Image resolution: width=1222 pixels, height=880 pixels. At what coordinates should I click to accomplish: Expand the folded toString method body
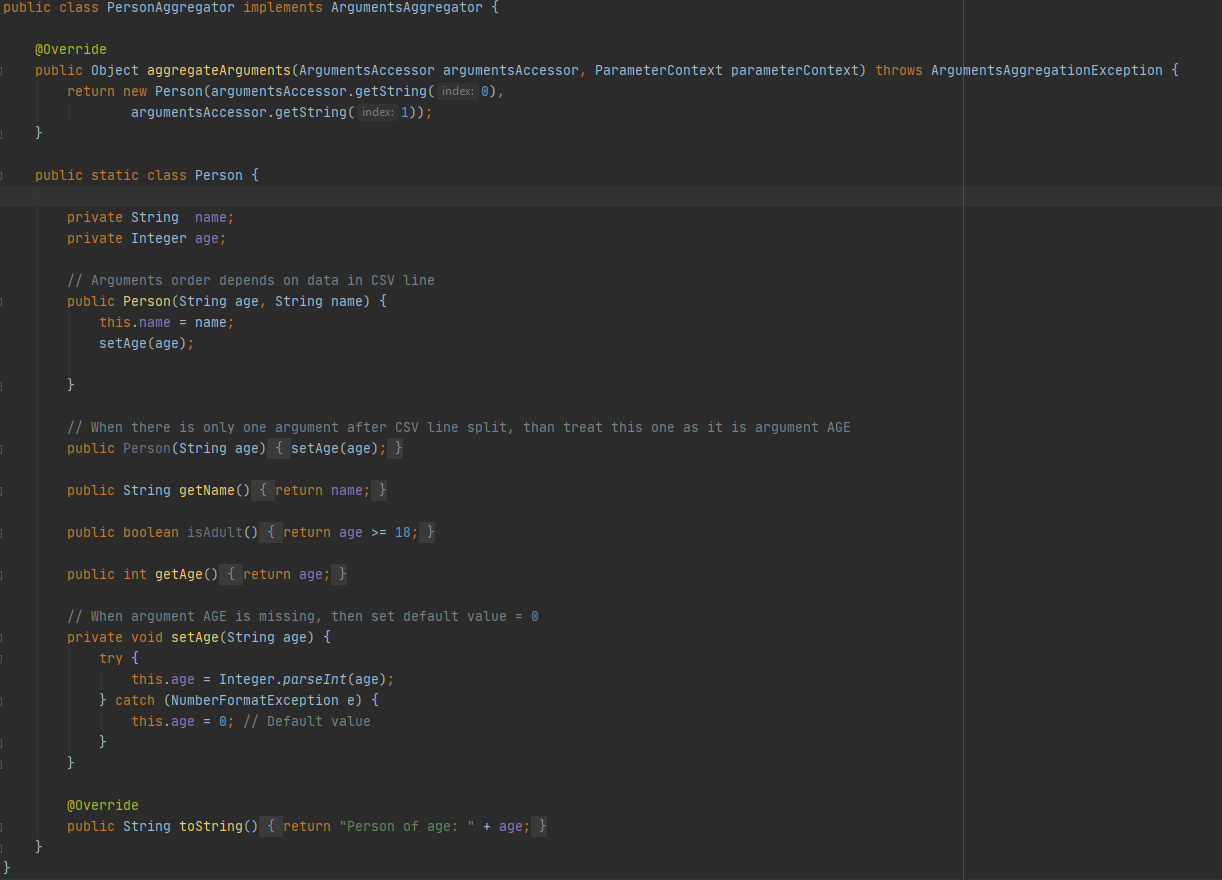[272, 826]
